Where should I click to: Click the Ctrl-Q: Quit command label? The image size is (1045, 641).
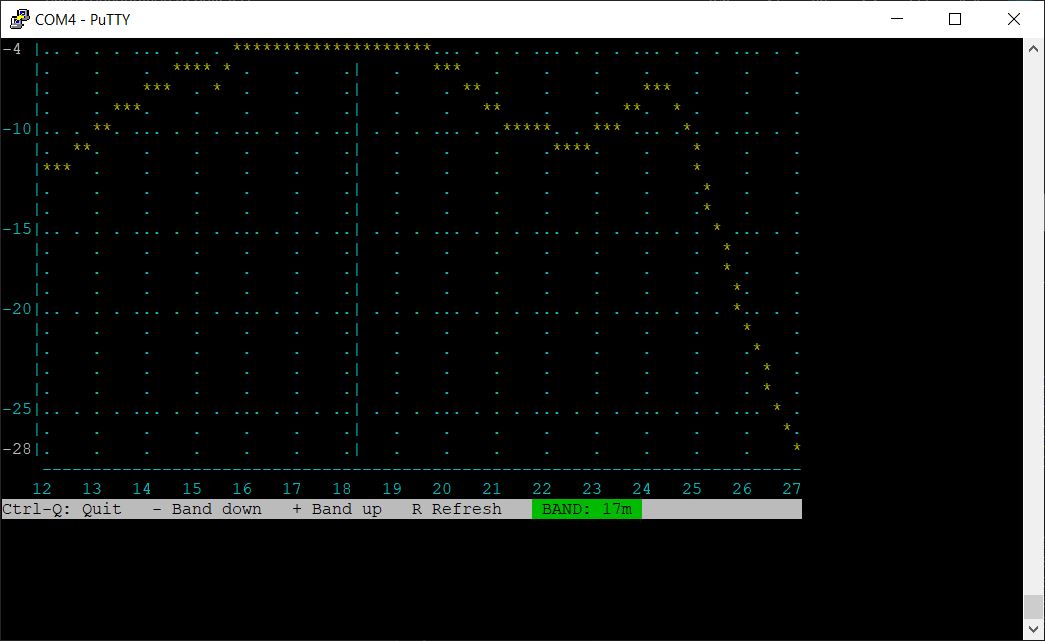click(62, 509)
